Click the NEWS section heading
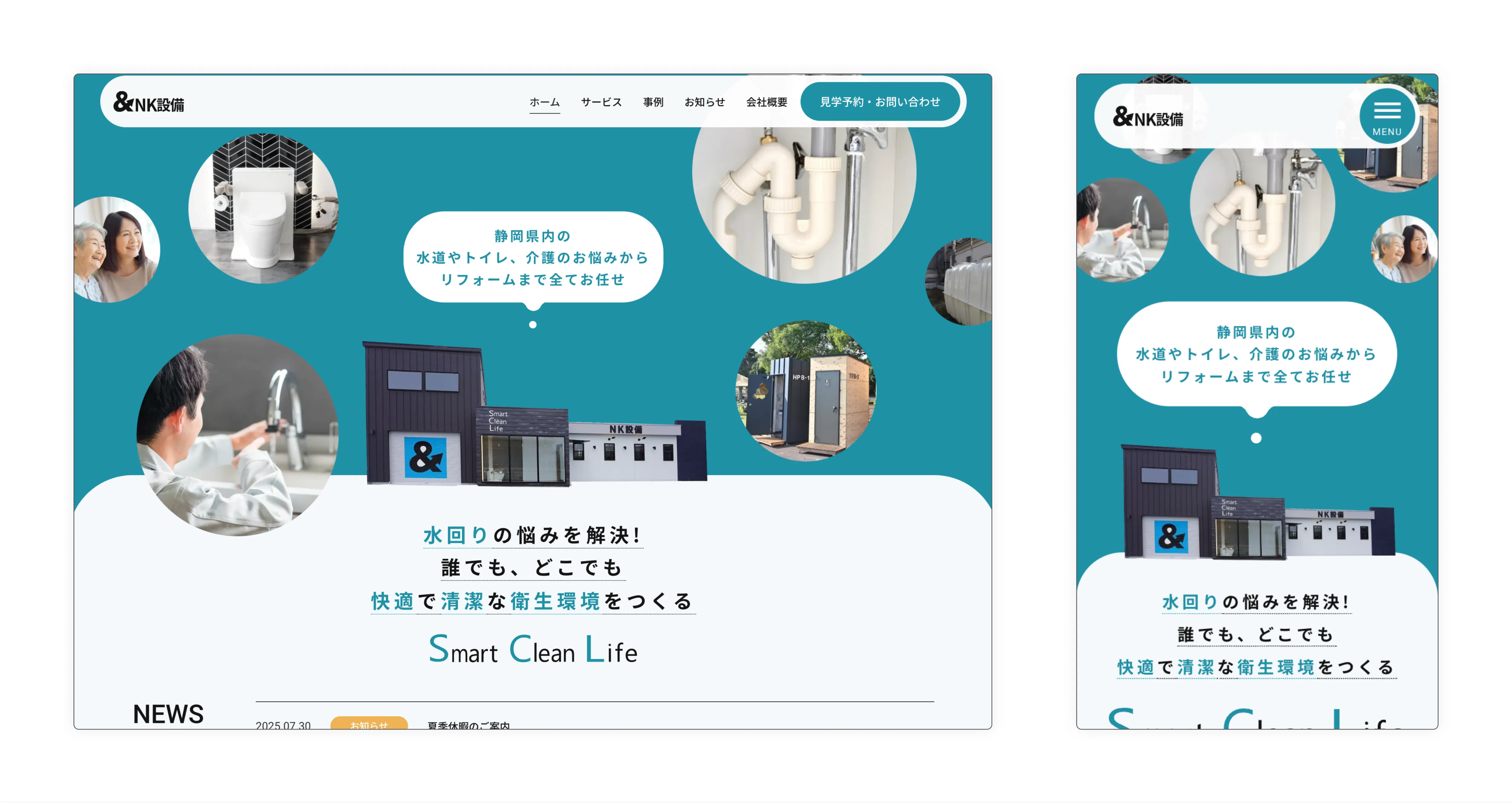This screenshot has width=1512, height=804. click(168, 714)
